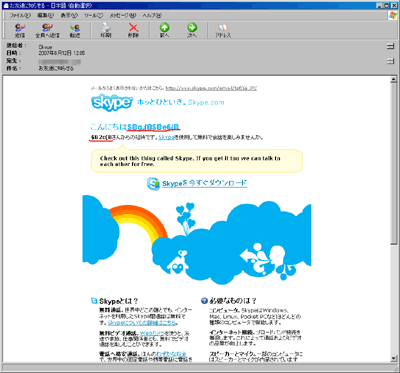Click the Skypeとは？ heading
400x373 pixels.
(x=119, y=301)
